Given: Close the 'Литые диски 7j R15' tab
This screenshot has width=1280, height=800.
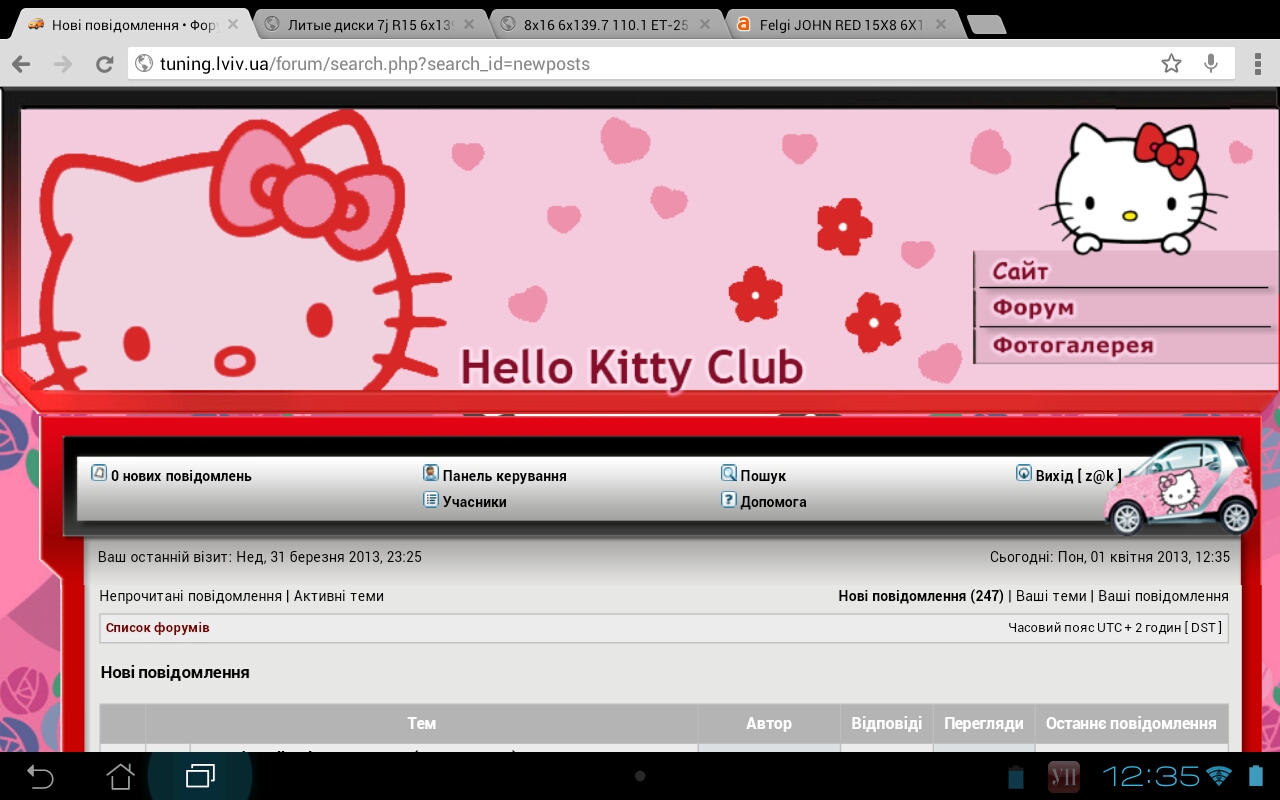Looking at the screenshot, I should 471,23.
